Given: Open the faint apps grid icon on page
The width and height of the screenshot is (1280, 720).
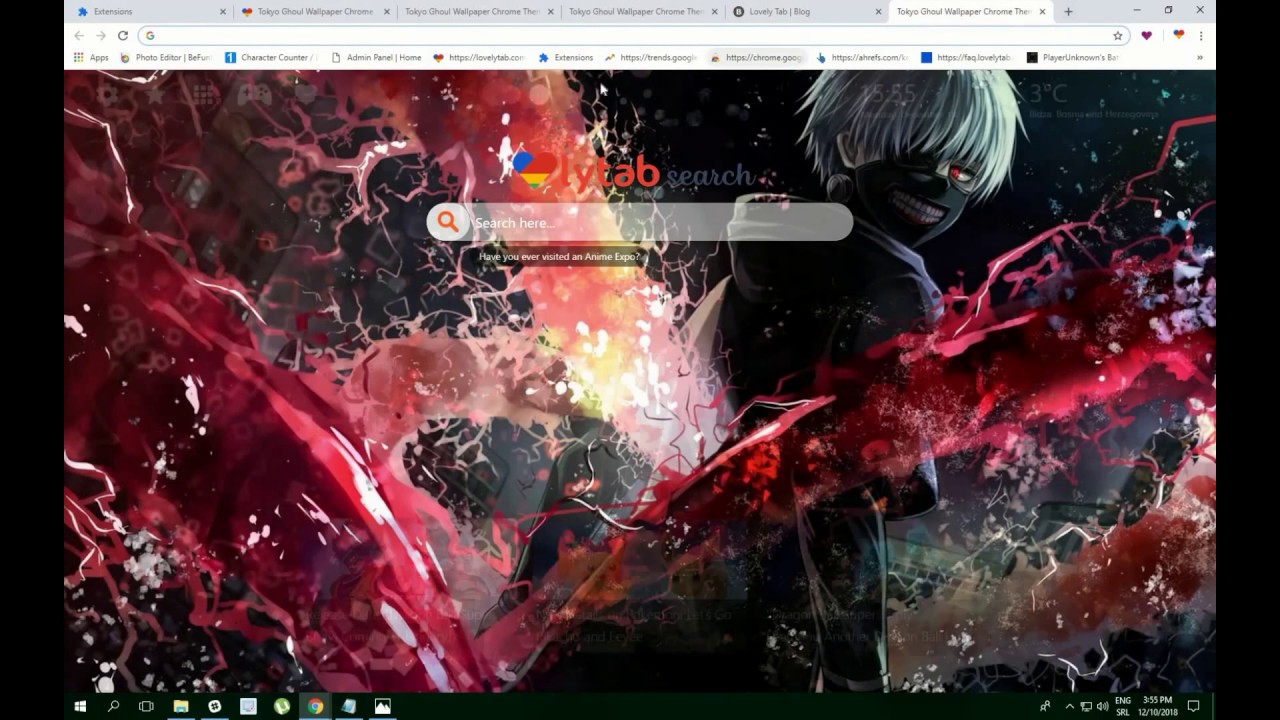Looking at the screenshot, I should click(205, 95).
